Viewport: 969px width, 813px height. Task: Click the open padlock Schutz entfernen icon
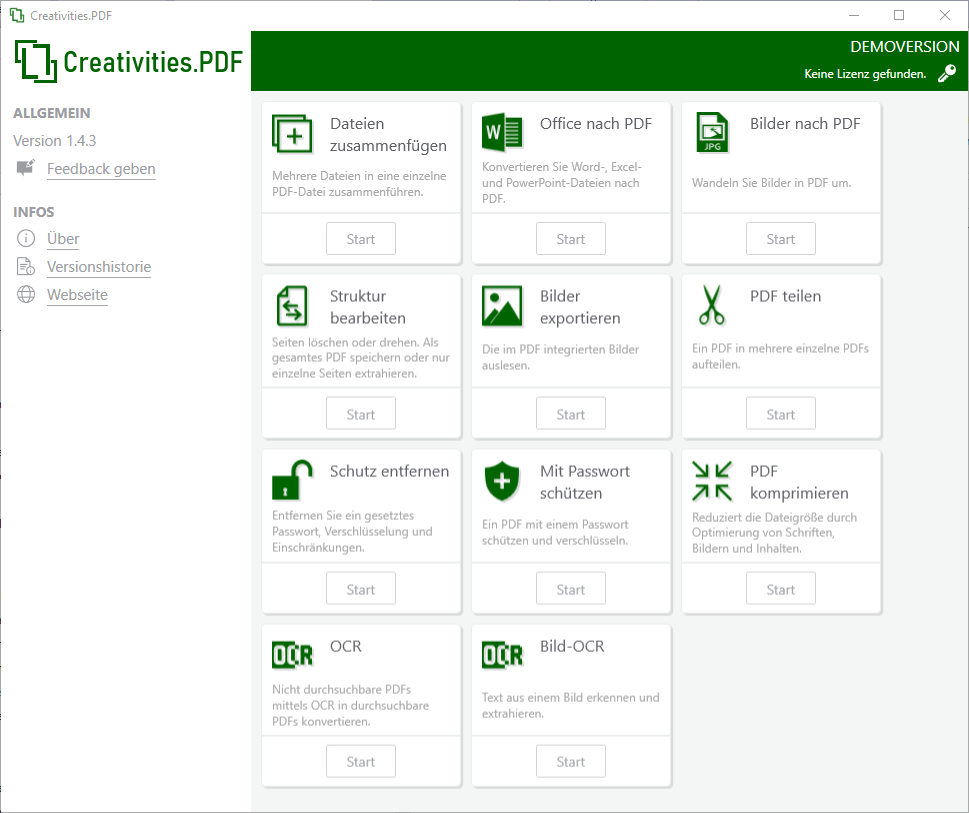pyautogui.click(x=292, y=480)
